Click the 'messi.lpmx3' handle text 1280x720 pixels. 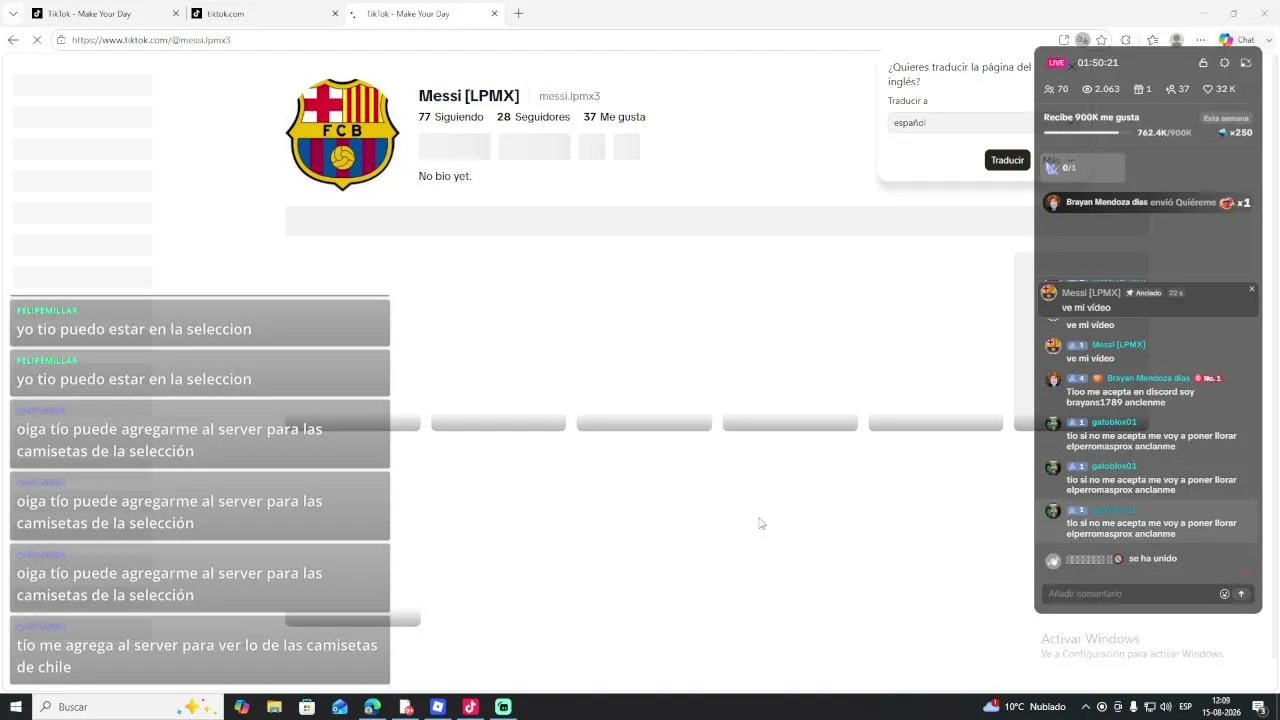[569, 96]
